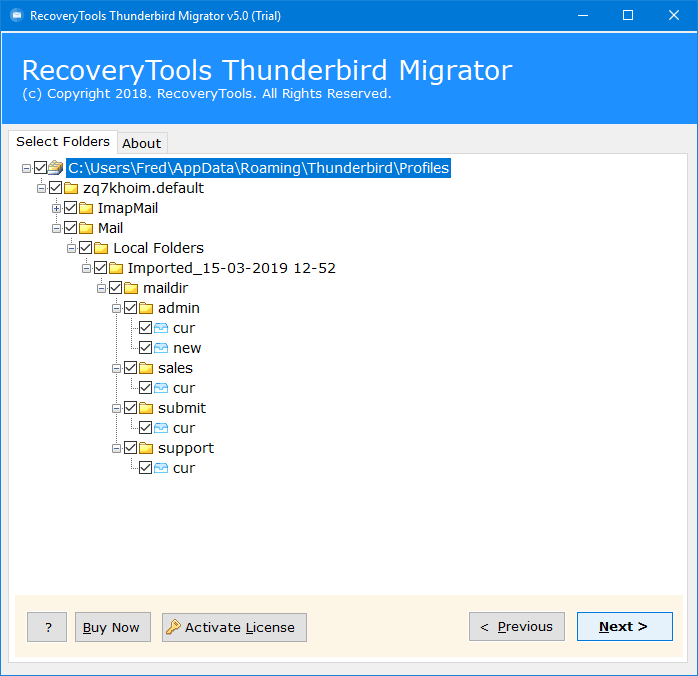Close the Thunderbird Migrator window

click(674, 16)
